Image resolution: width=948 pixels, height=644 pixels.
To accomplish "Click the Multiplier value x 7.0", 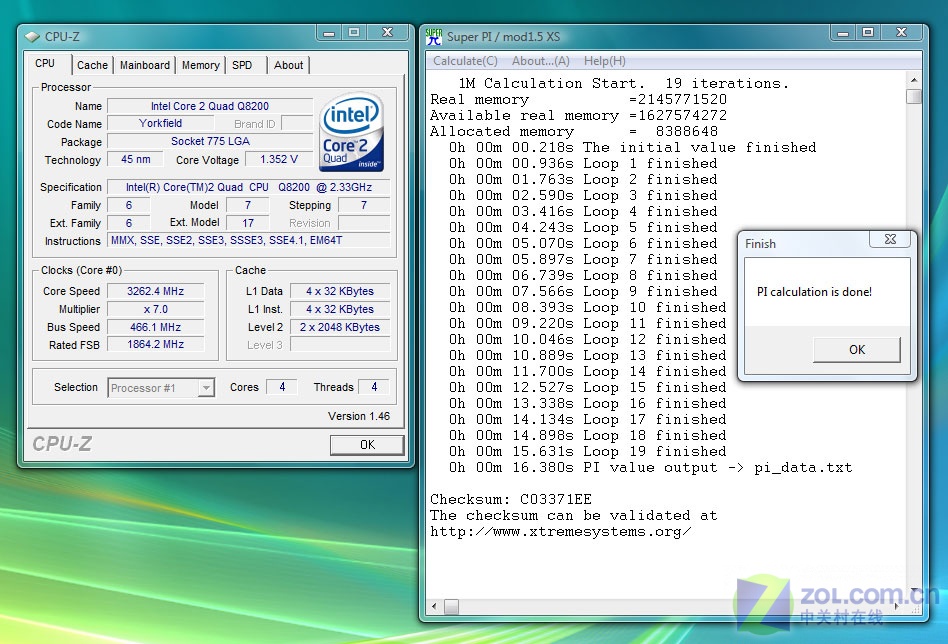I will 155,310.
